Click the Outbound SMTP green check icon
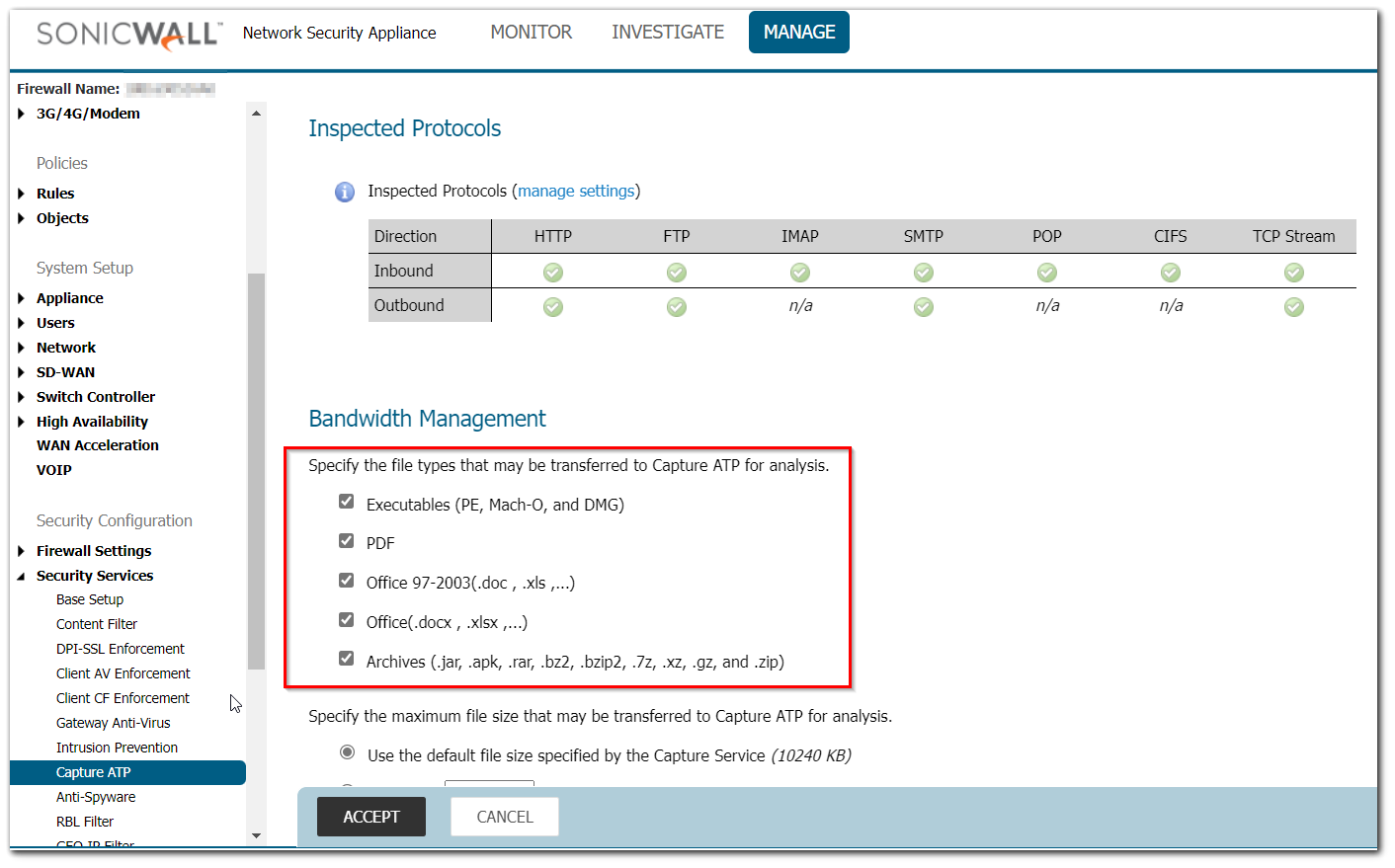Viewport: 1395px width, 868px height. (x=924, y=307)
